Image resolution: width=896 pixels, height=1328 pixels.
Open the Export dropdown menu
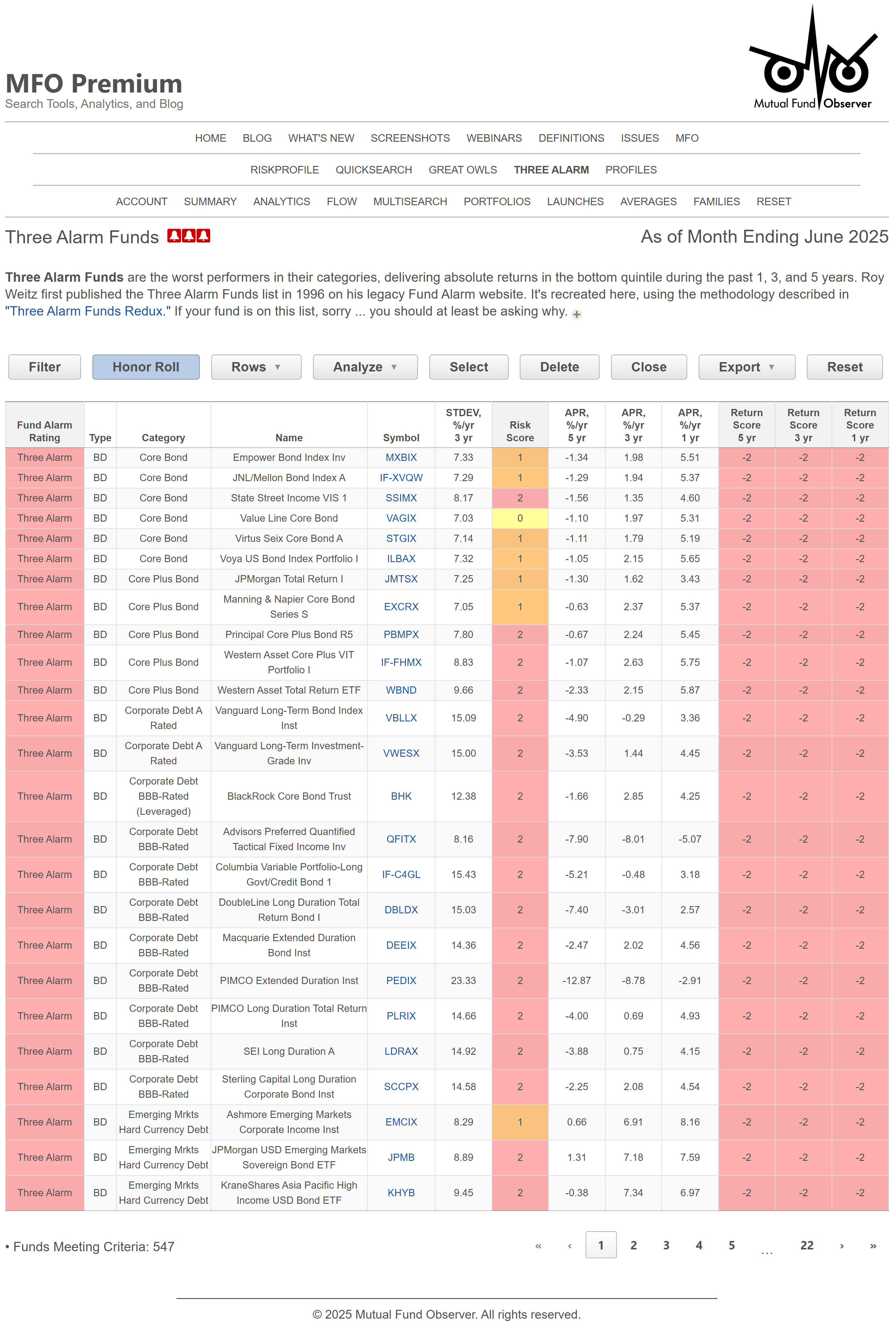[x=746, y=367]
